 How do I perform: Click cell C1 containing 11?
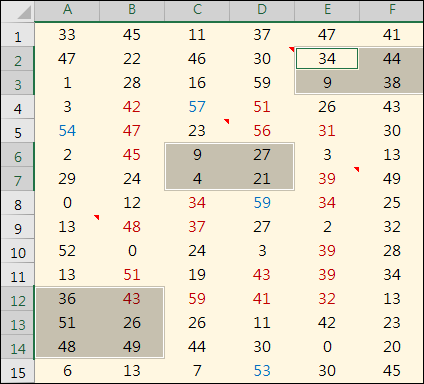coord(197,35)
